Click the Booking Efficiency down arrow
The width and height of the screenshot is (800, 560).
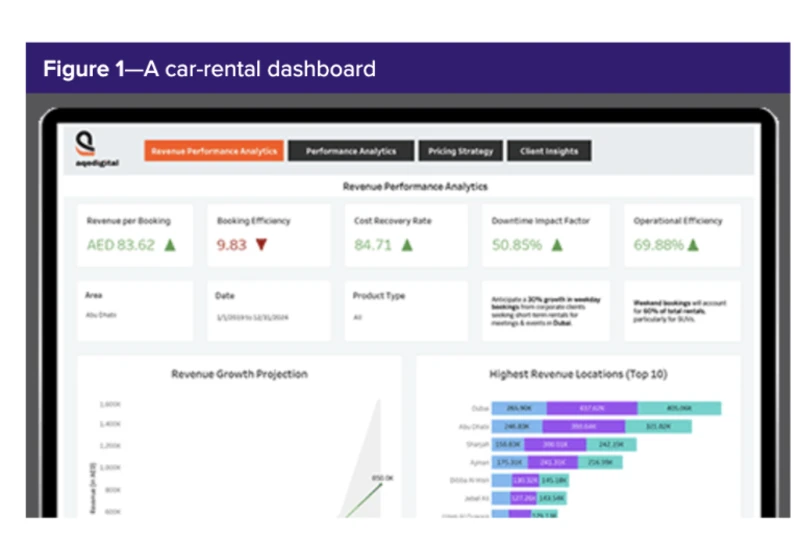(261, 245)
